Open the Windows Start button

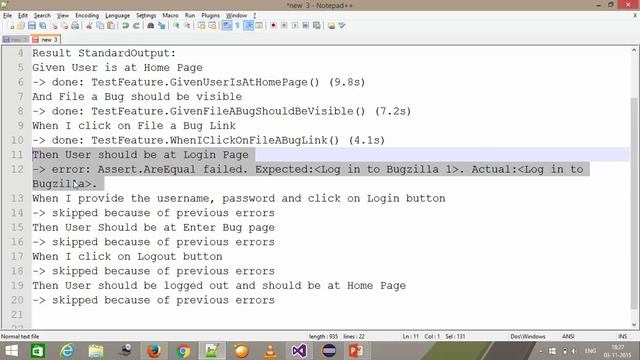pyautogui.click(x=11, y=351)
